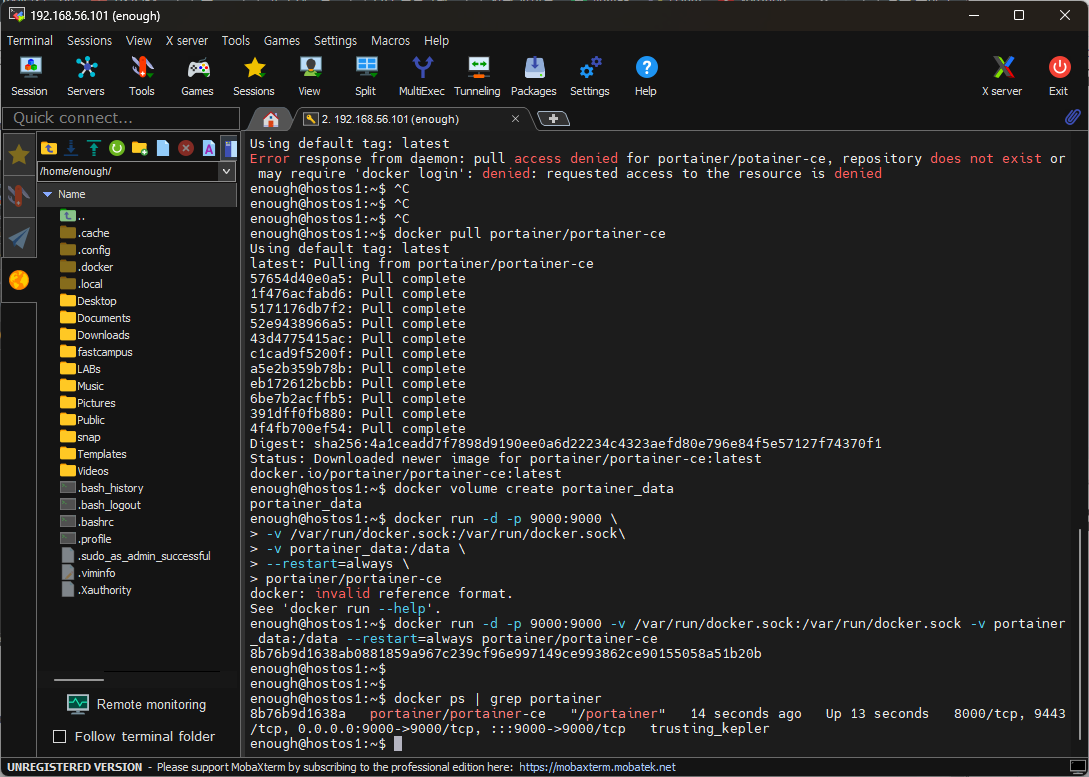Open the mobaxterm.mobatek.net link
1089x777 pixels.
(x=597, y=767)
